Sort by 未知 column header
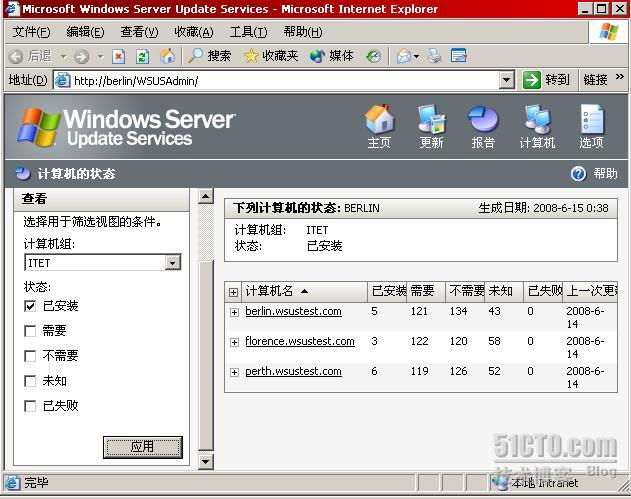This screenshot has width=631, height=499. [x=504, y=291]
